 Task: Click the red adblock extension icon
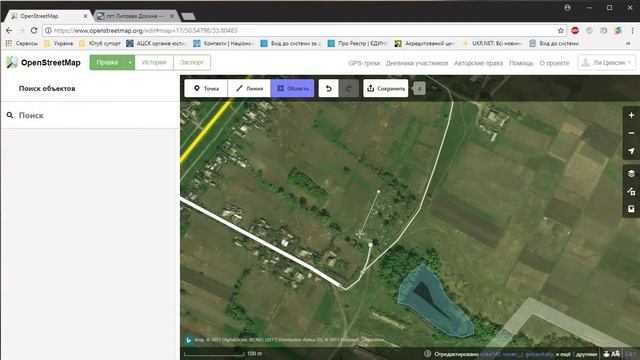tap(575, 31)
